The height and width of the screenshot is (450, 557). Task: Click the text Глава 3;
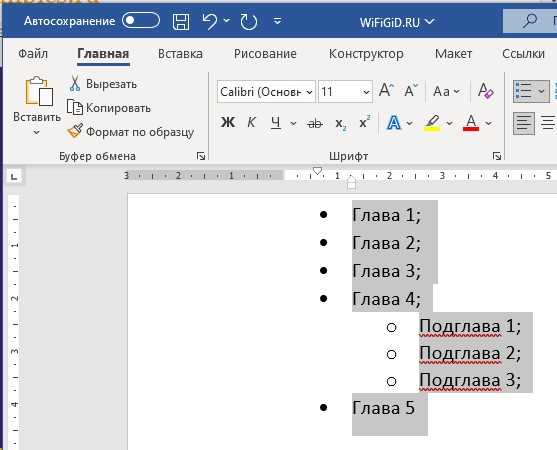(x=386, y=271)
